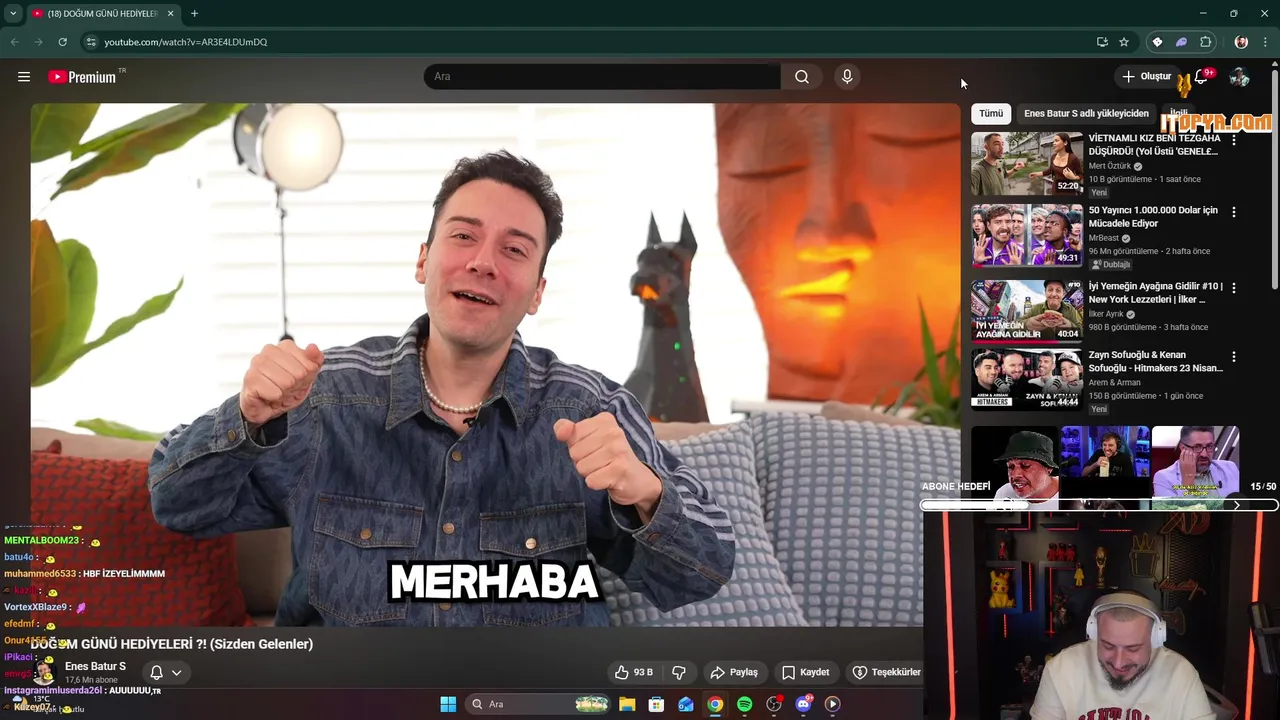Open Zayn Sofuoğlu & Kenan Sofuoğlu title
The height and width of the screenshot is (720, 1280).
pyautogui.click(x=1156, y=361)
